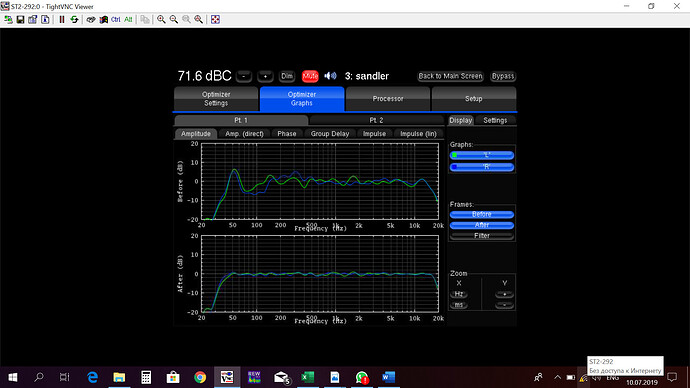Save the connection via floppy disk icon
690x388 pixels.
coord(20,19)
